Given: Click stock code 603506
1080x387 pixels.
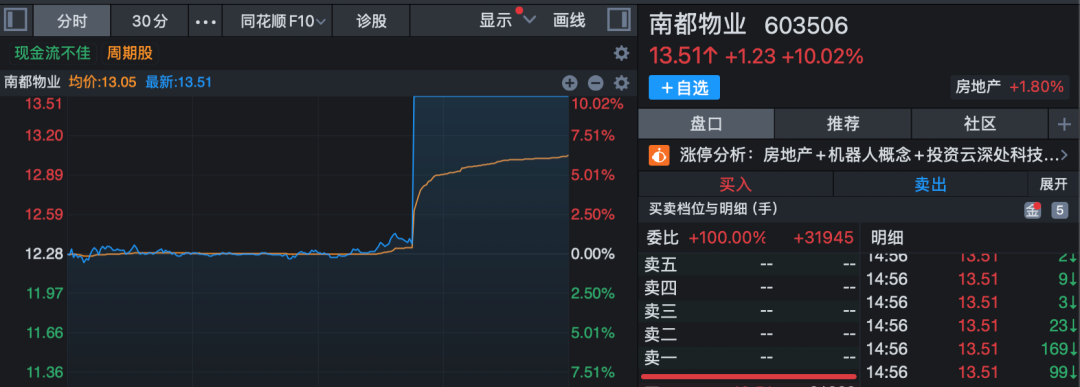Looking at the screenshot, I should [x=806, y=26].
